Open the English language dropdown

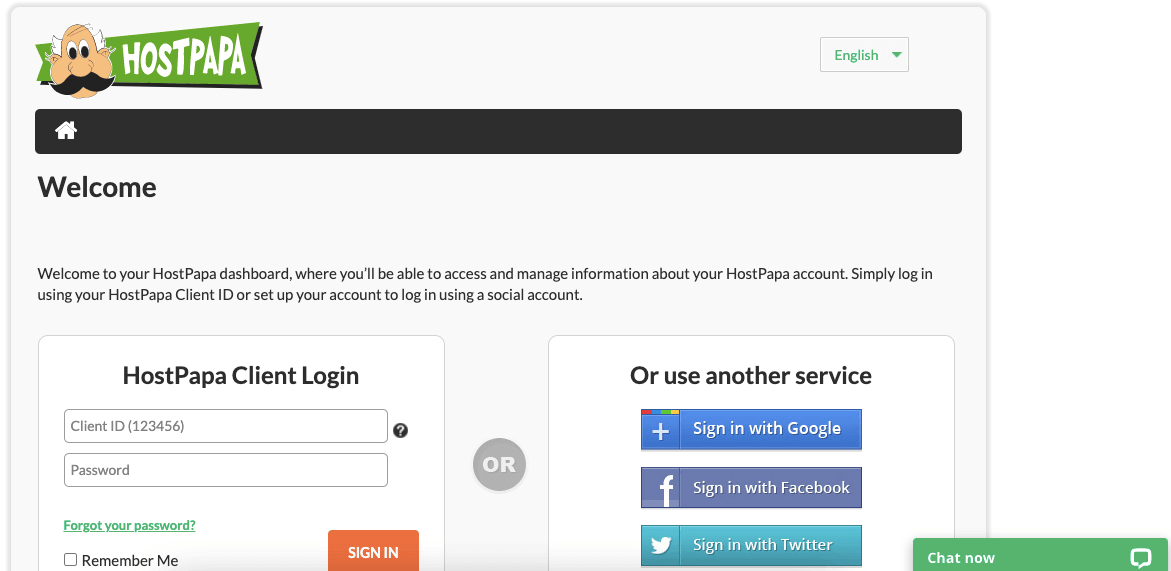856,55
